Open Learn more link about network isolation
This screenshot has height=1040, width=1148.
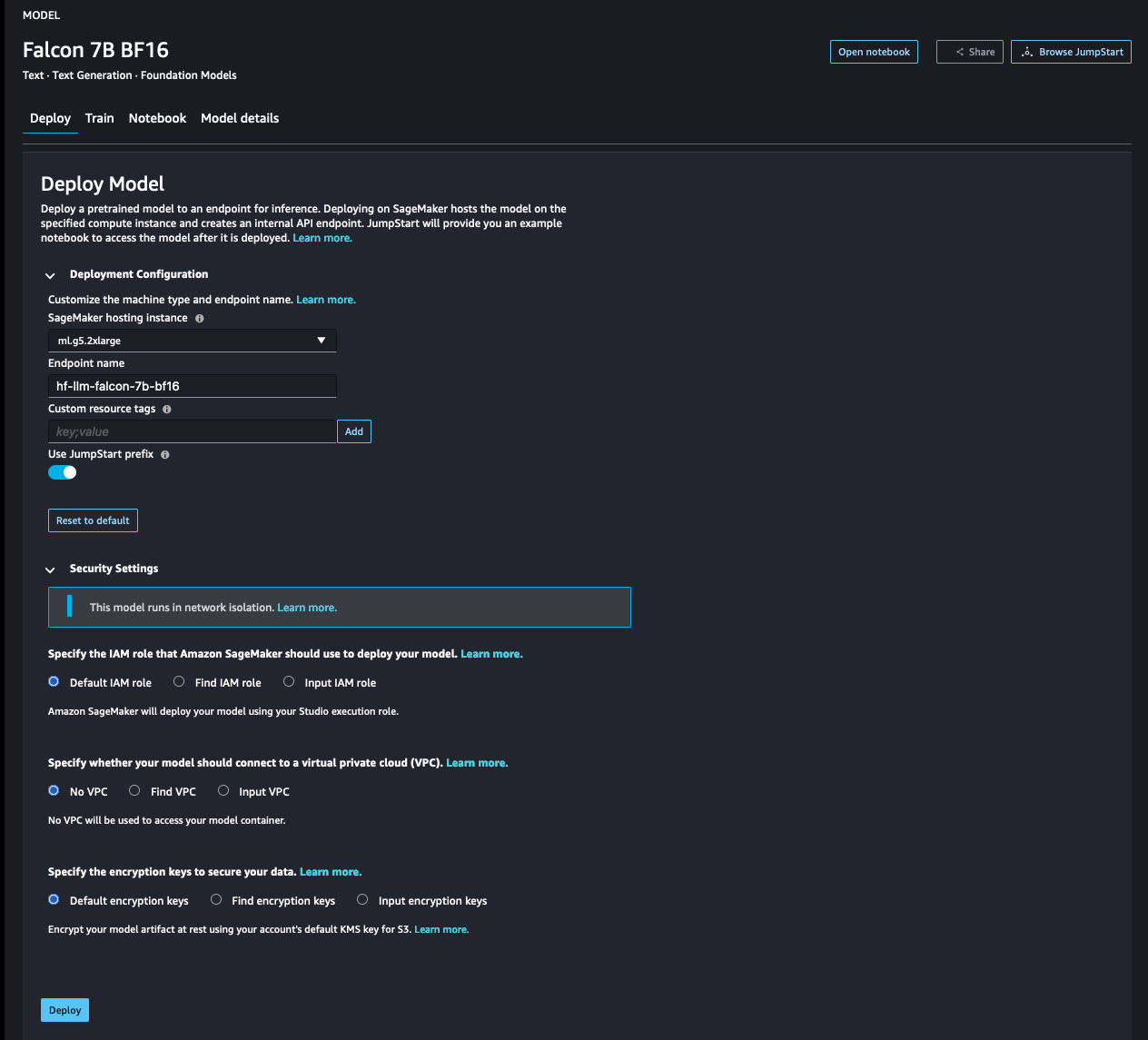click(x=307, y=608)
